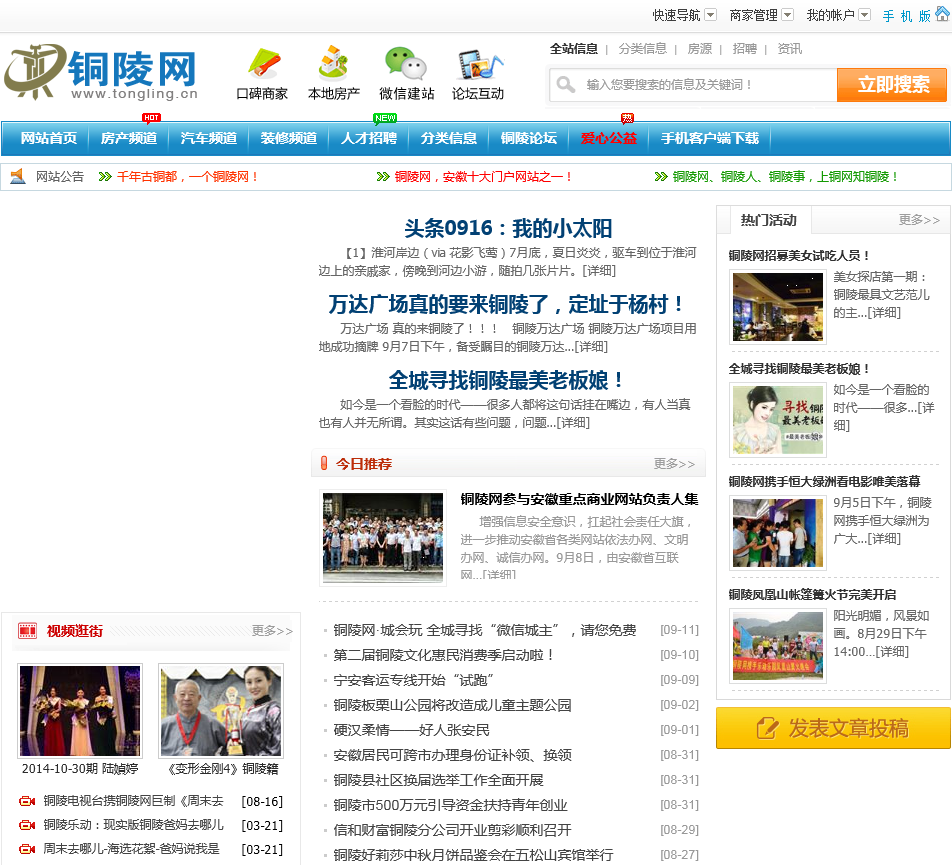Open the 微信建站 WeChat icon
Viewport: 952px width, 865px height.
click(406, 63)
